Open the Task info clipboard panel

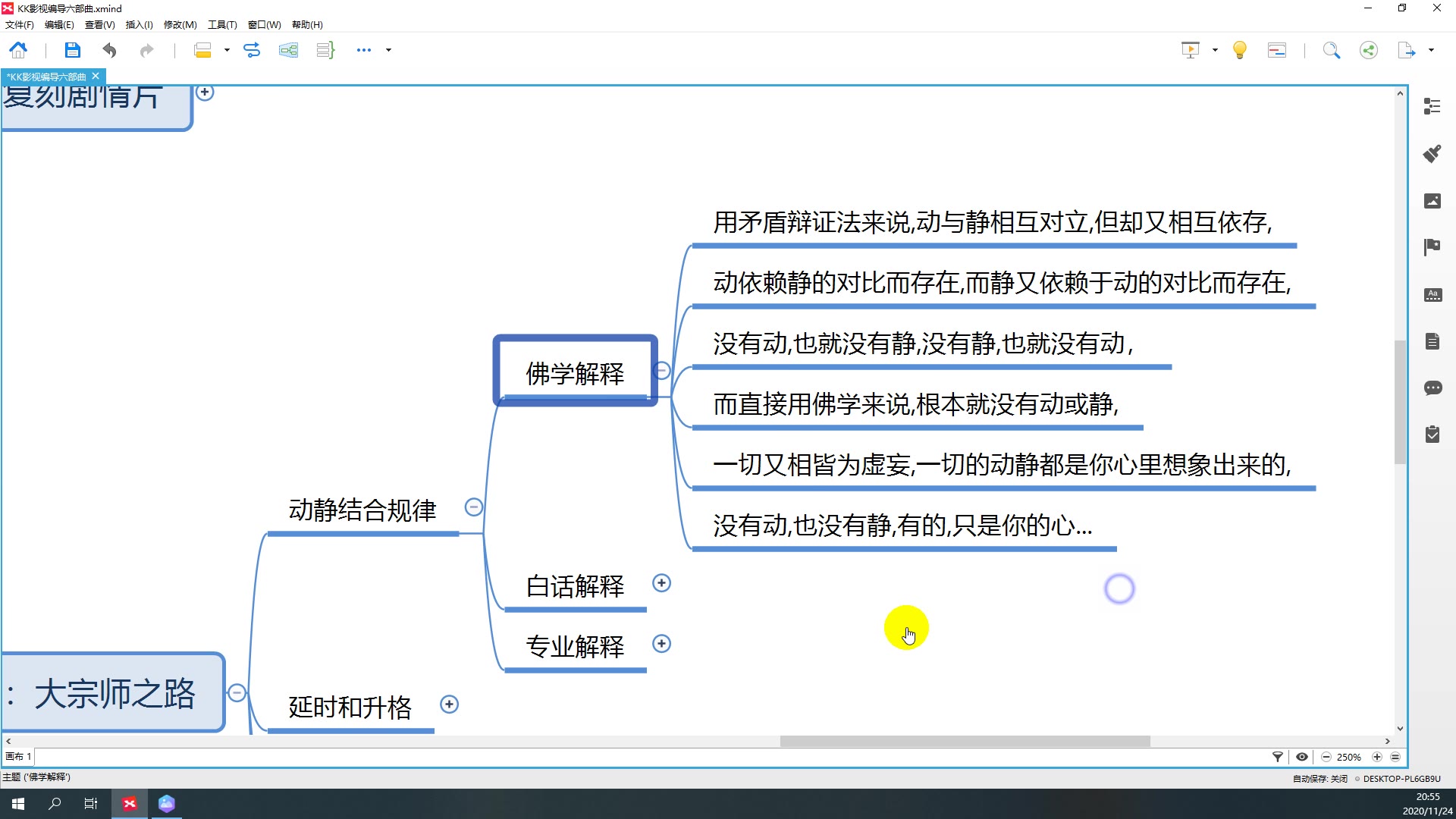(1432, 435)
